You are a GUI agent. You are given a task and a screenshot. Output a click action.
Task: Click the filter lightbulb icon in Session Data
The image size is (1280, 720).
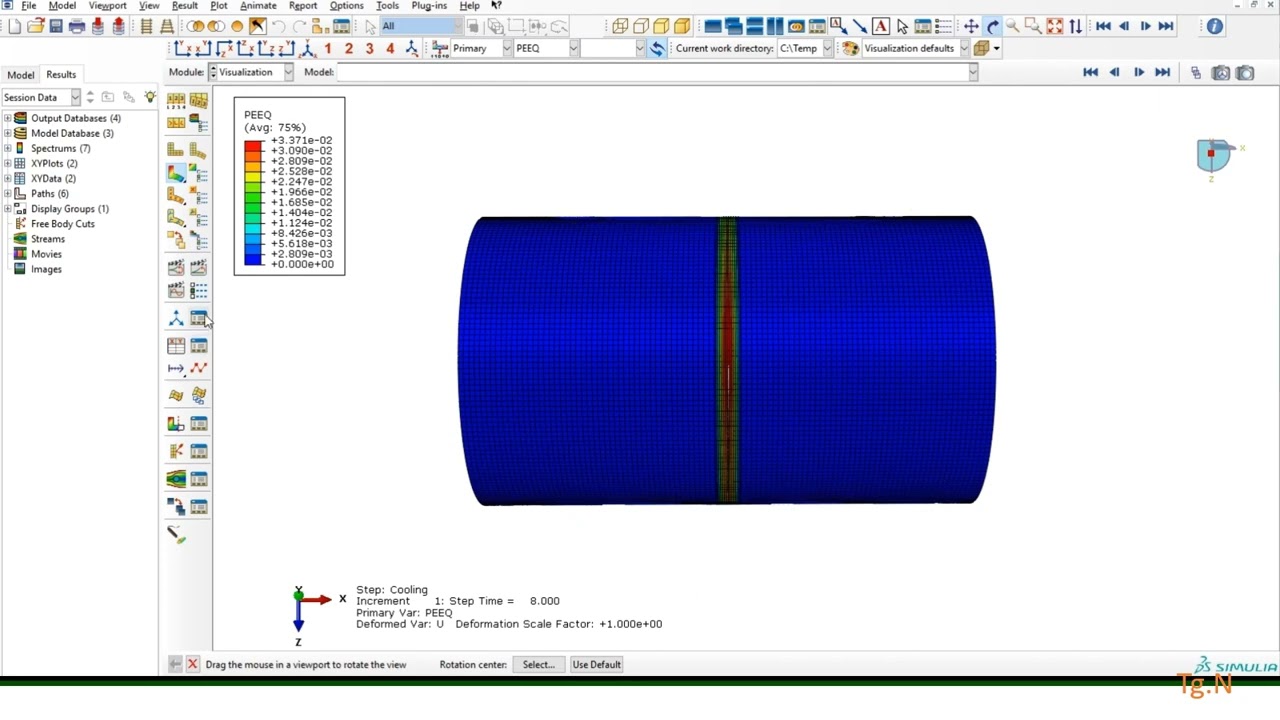150,97
